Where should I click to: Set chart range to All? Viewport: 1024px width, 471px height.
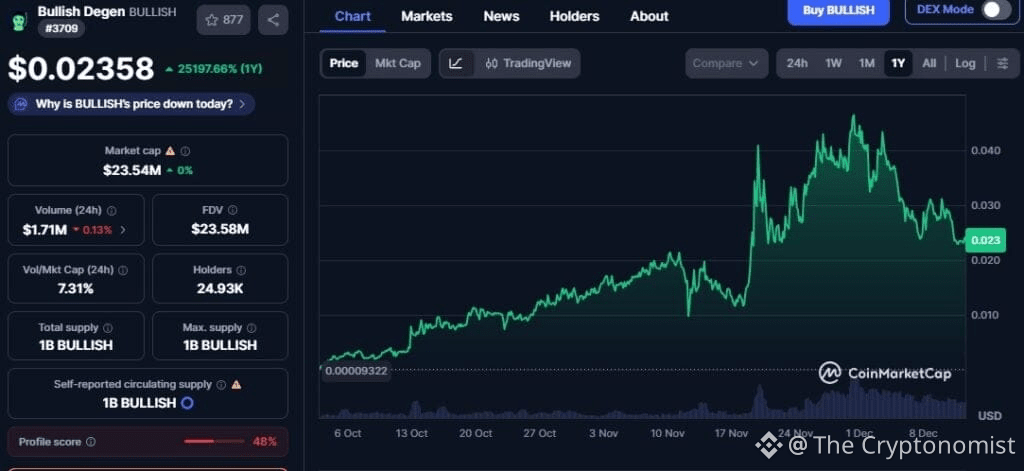[x=929, y=63]
